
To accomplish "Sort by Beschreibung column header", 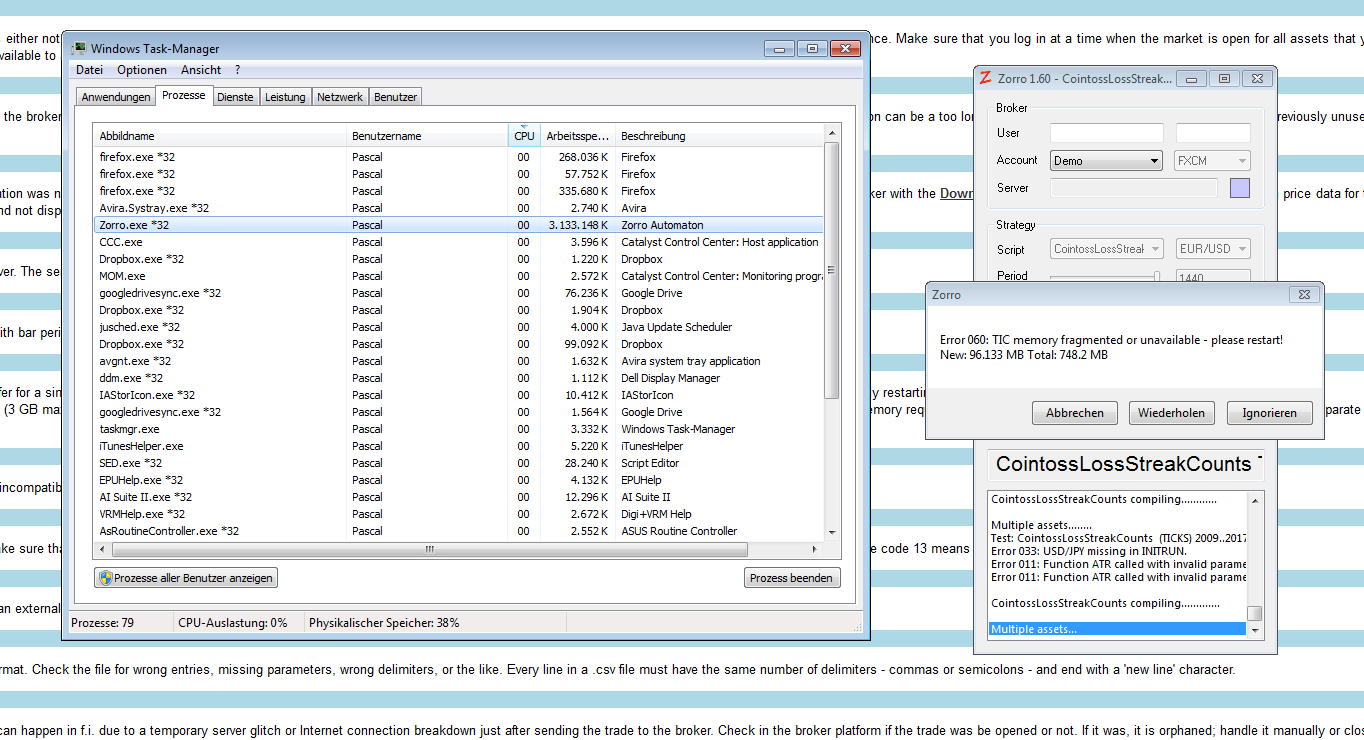I will [x=717, y=136].
